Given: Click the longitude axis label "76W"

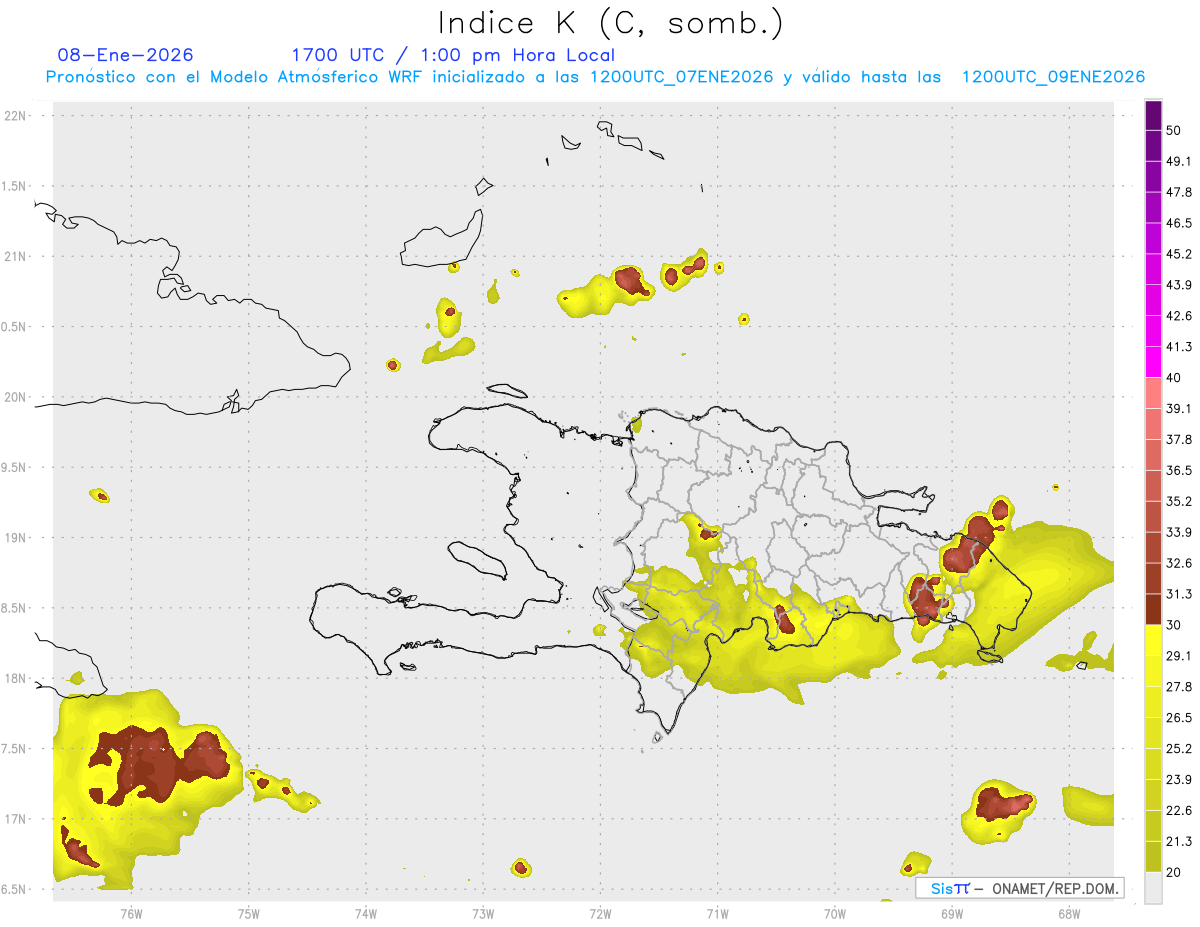Looking at the screenshot, I should point(131,913).
